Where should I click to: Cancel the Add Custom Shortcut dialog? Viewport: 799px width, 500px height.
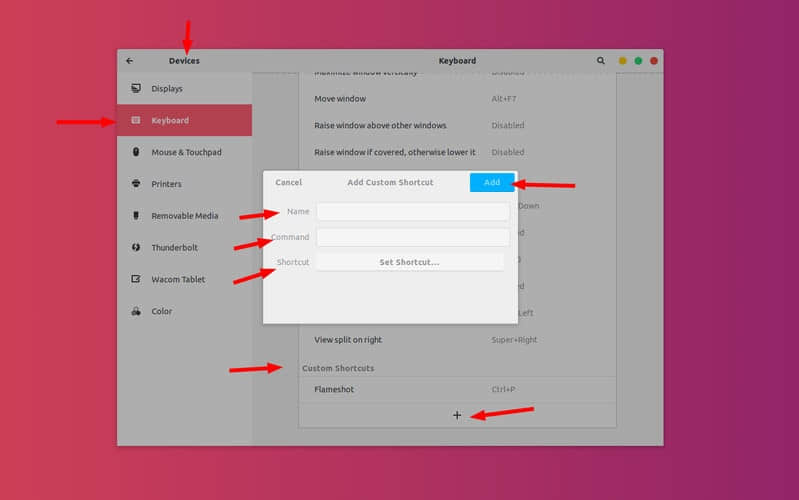[x=288, y=182]
